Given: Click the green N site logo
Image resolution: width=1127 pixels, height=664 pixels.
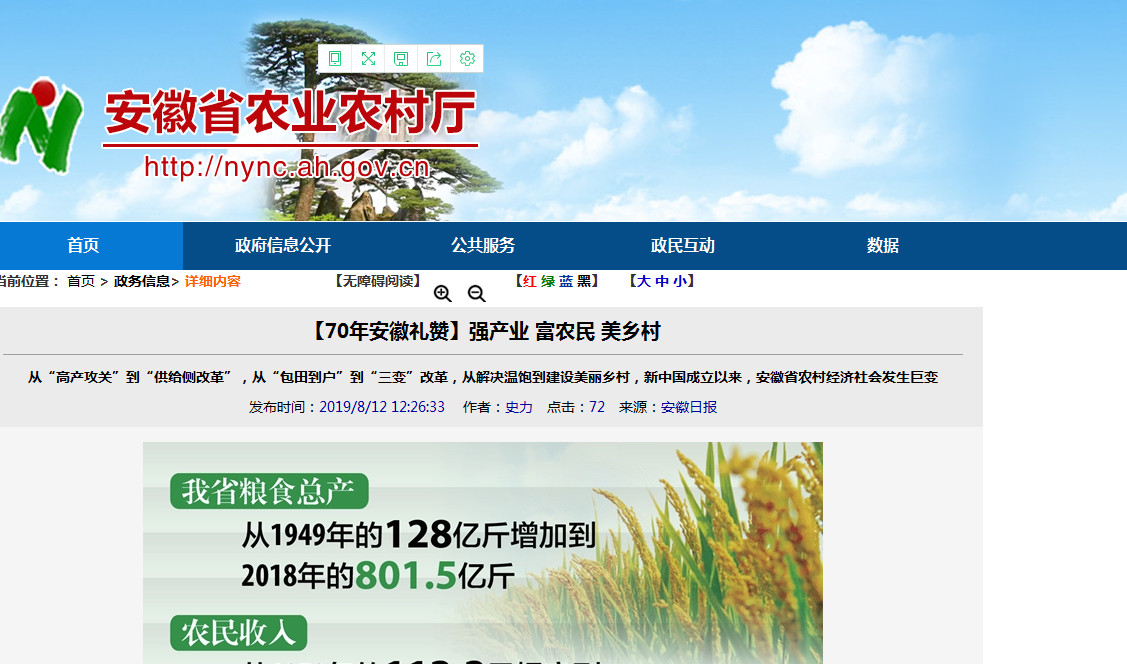Looking at the screenshot, I should pos(41,125).
